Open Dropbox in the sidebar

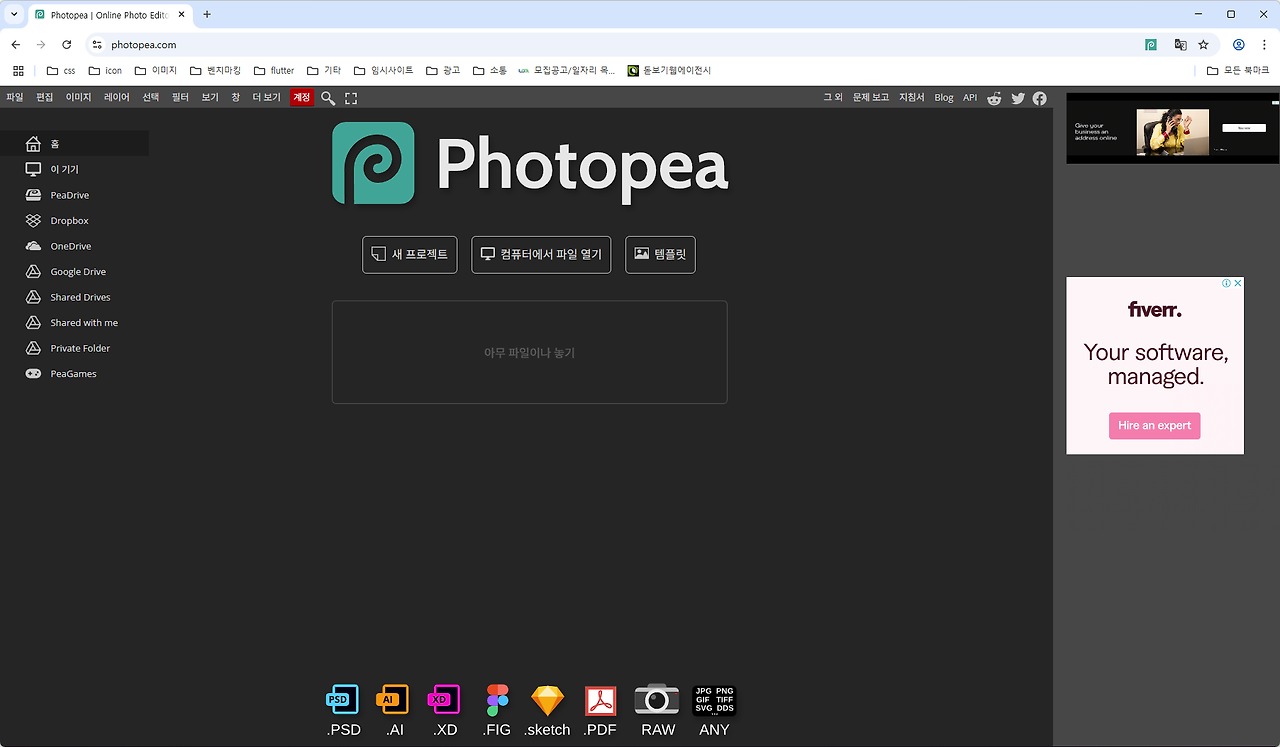tap(74, 221)
